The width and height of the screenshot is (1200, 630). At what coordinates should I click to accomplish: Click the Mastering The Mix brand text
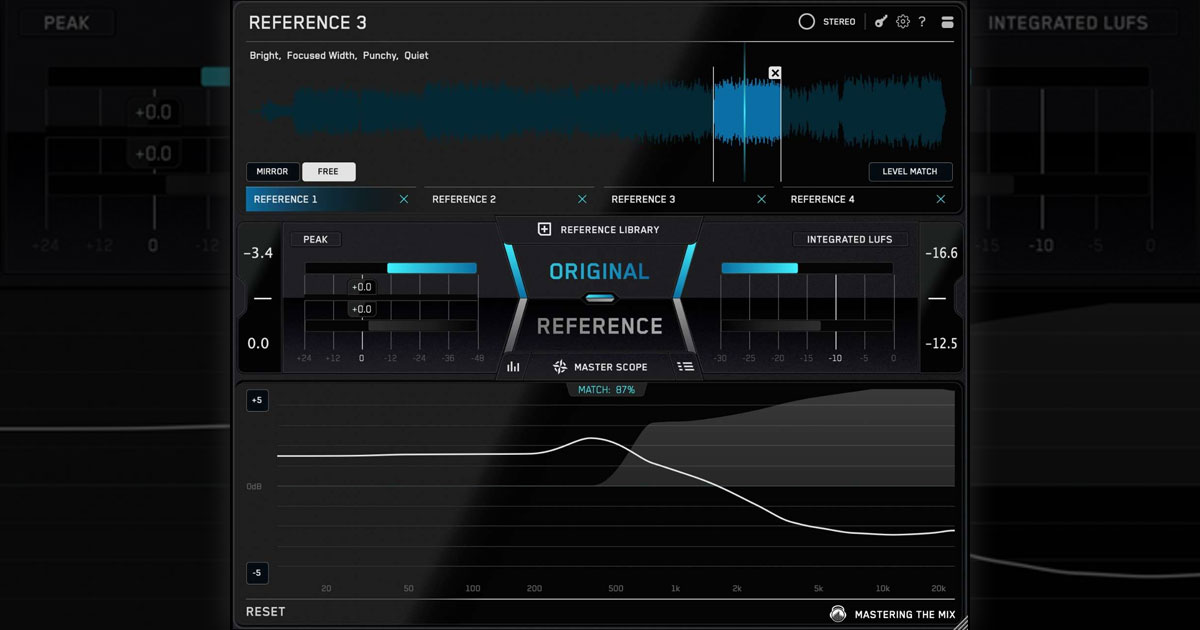(x=905, y=614)
